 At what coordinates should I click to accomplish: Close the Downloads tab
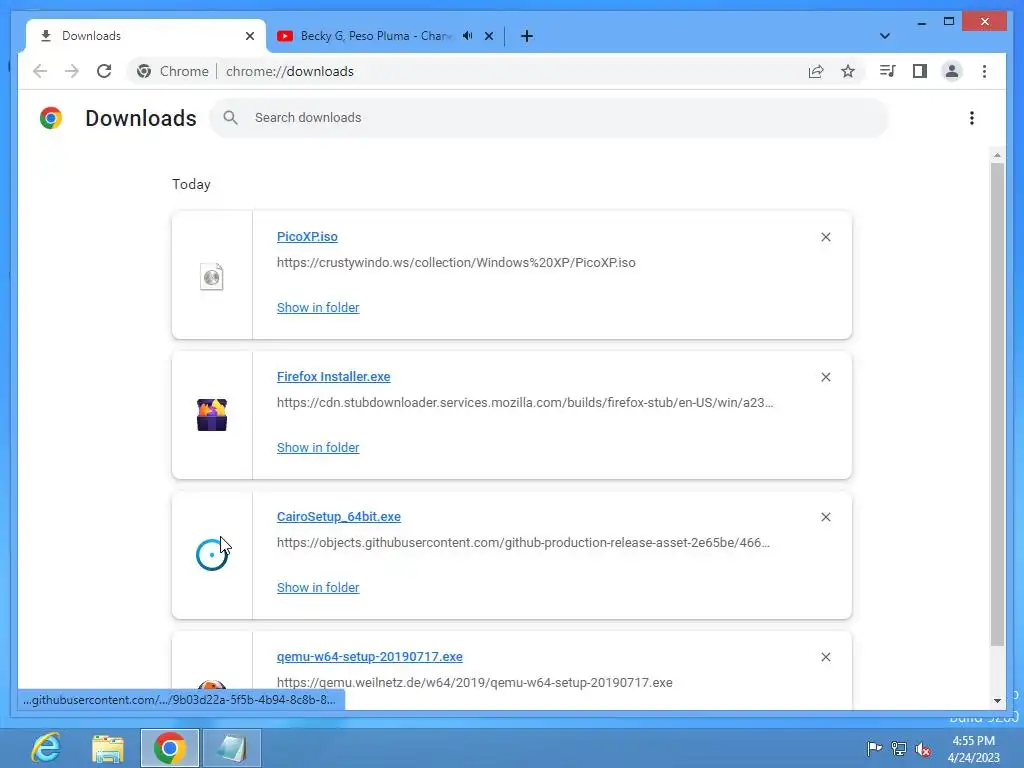[249, 36]
